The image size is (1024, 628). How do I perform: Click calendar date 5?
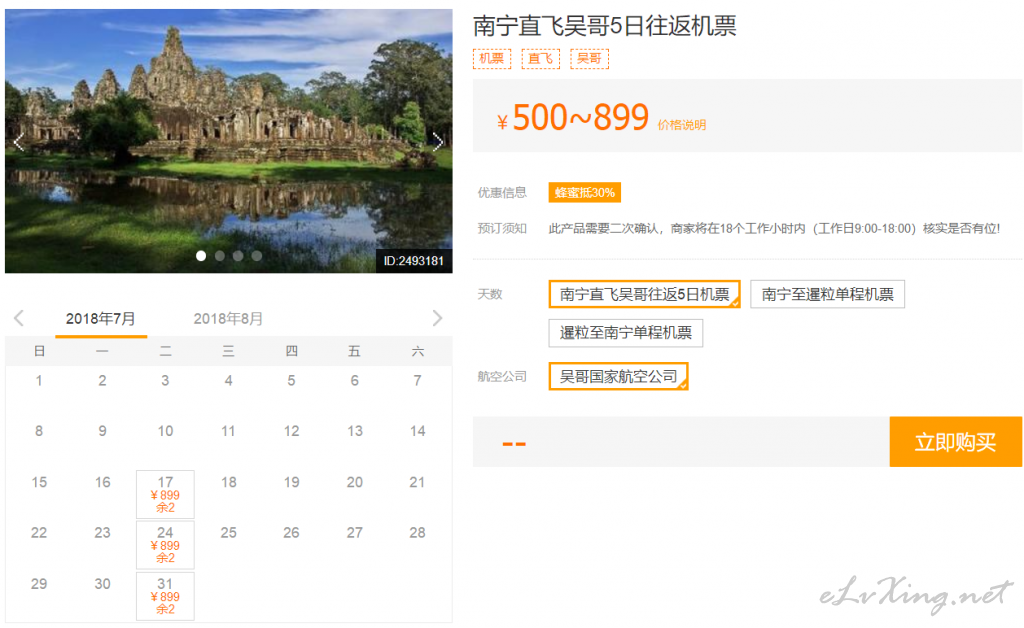tap(291, 381)
